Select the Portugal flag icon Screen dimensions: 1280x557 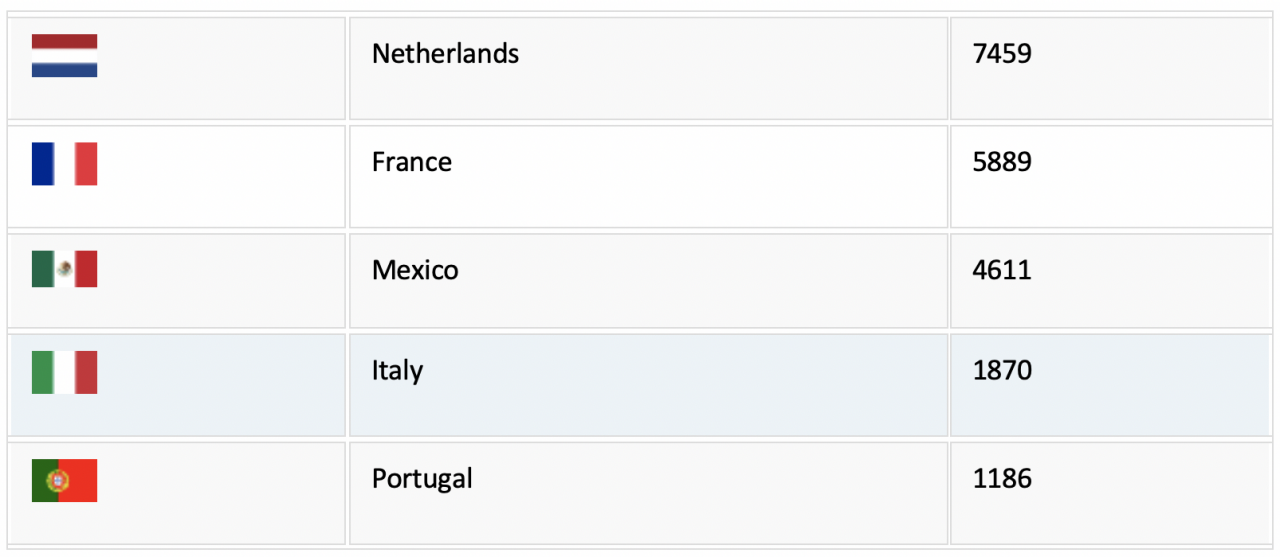point(64,480)
